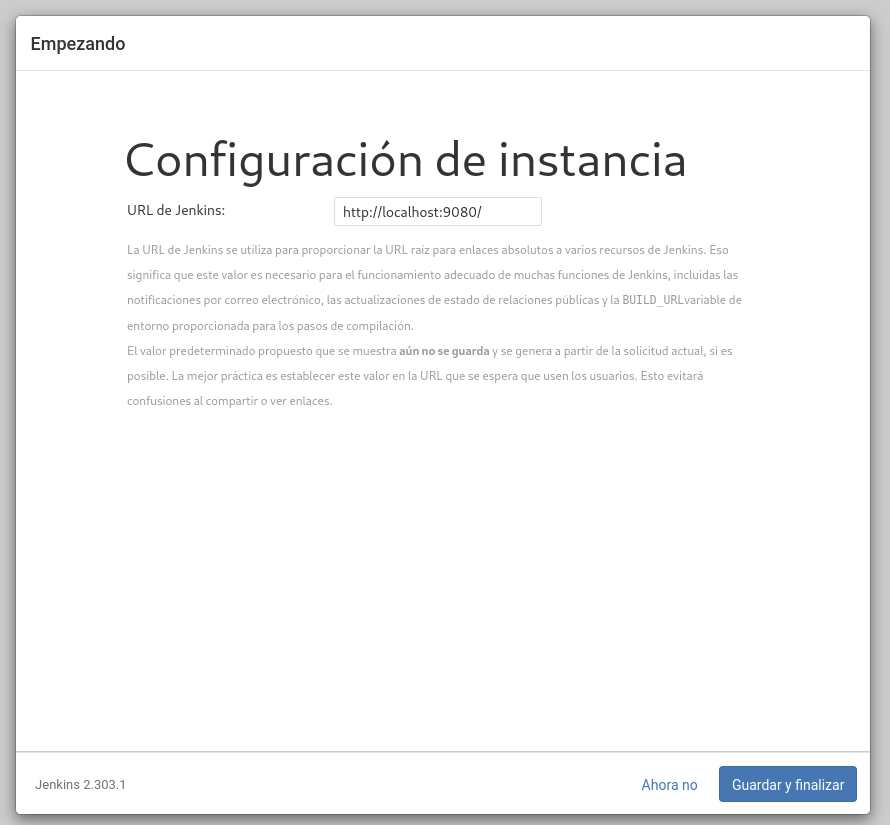Focus the URL de Jenkins input field
Viewport: 890px width, 825px height.
(x=437, y=212)
